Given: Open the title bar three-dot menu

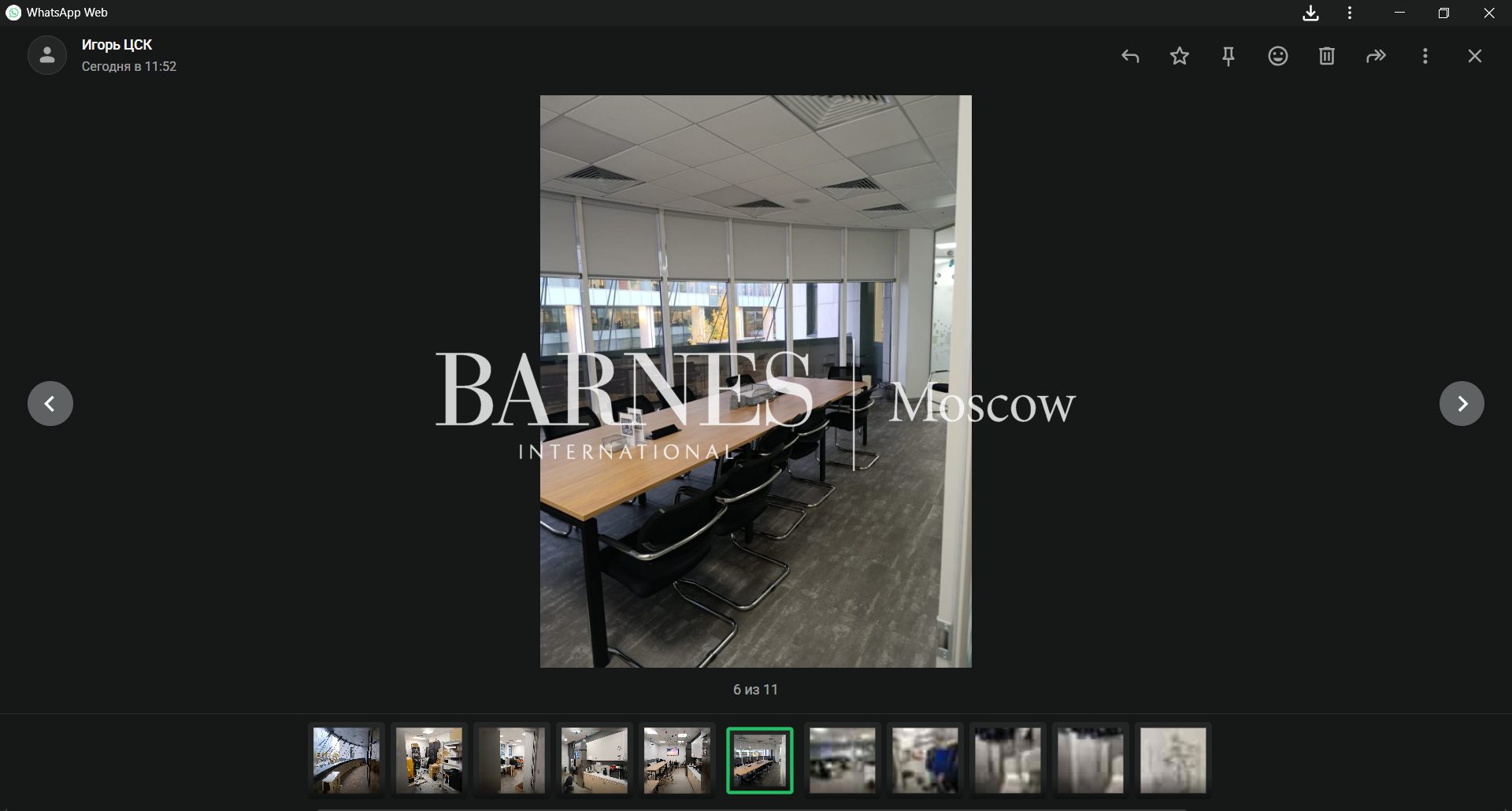Looking at the screenshot, I should (x=1350, y=13).
